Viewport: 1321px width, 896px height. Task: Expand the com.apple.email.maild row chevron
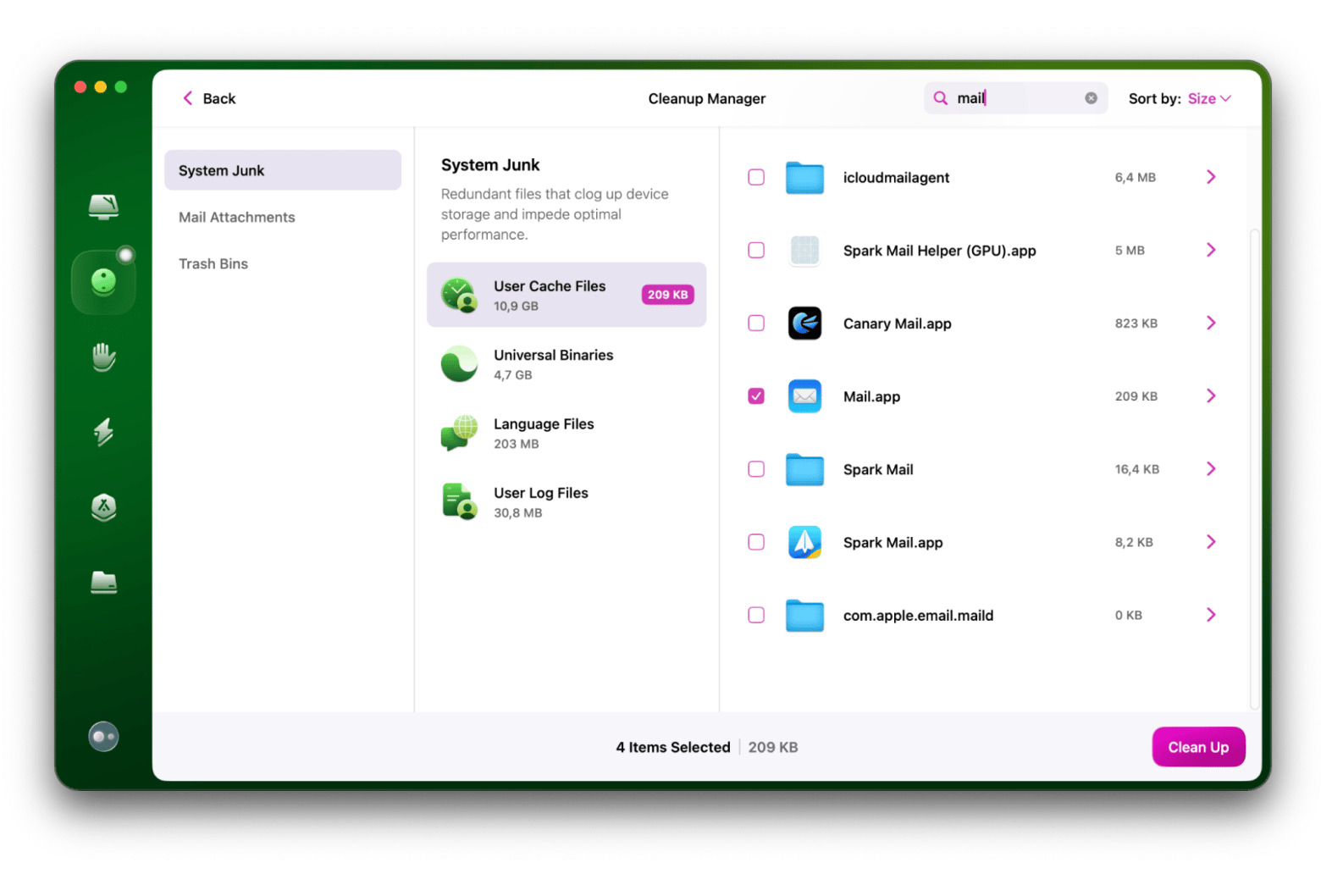coord(1211,615)
